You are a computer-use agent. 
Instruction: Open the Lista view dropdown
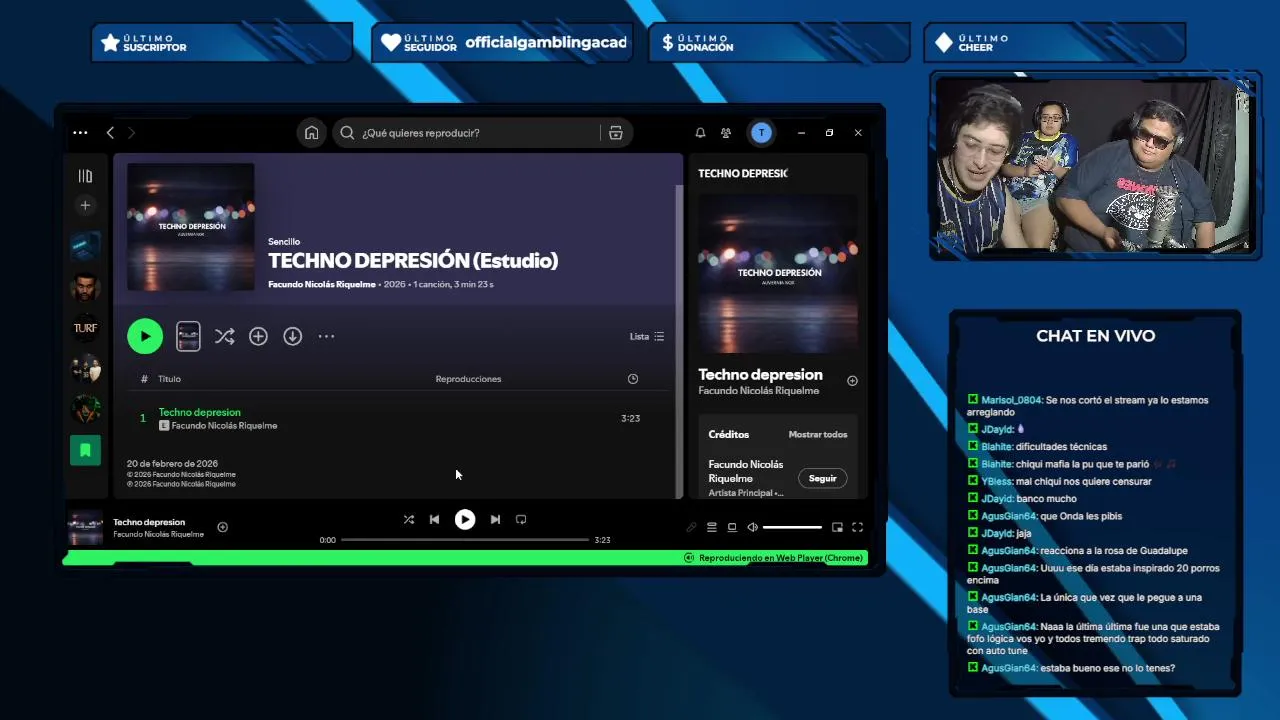click(647, 337)
